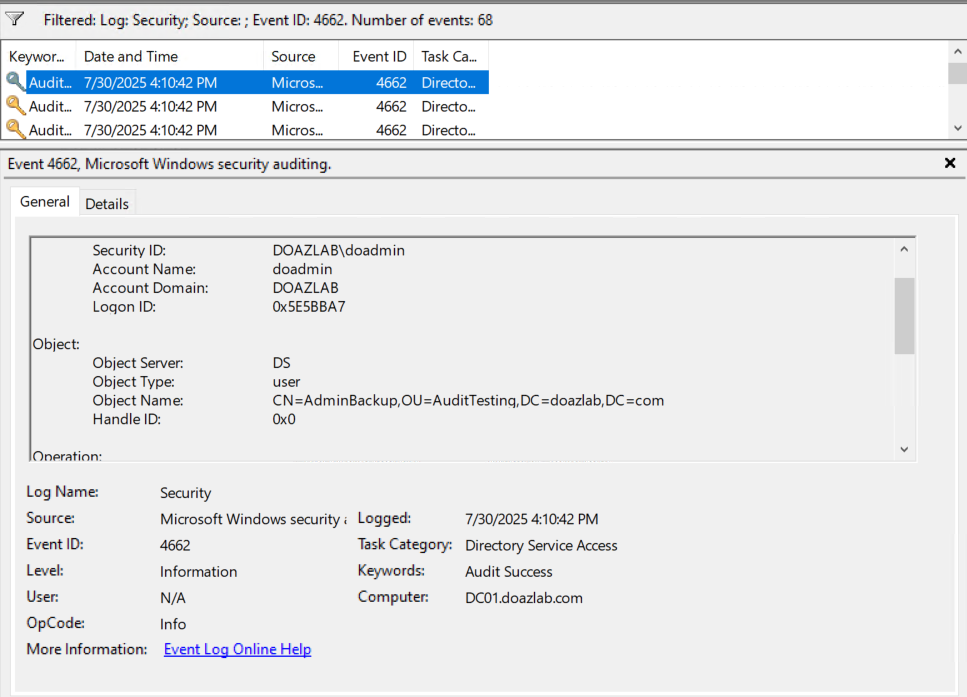Click the event list scroll-up arrow

coord(957,51)
